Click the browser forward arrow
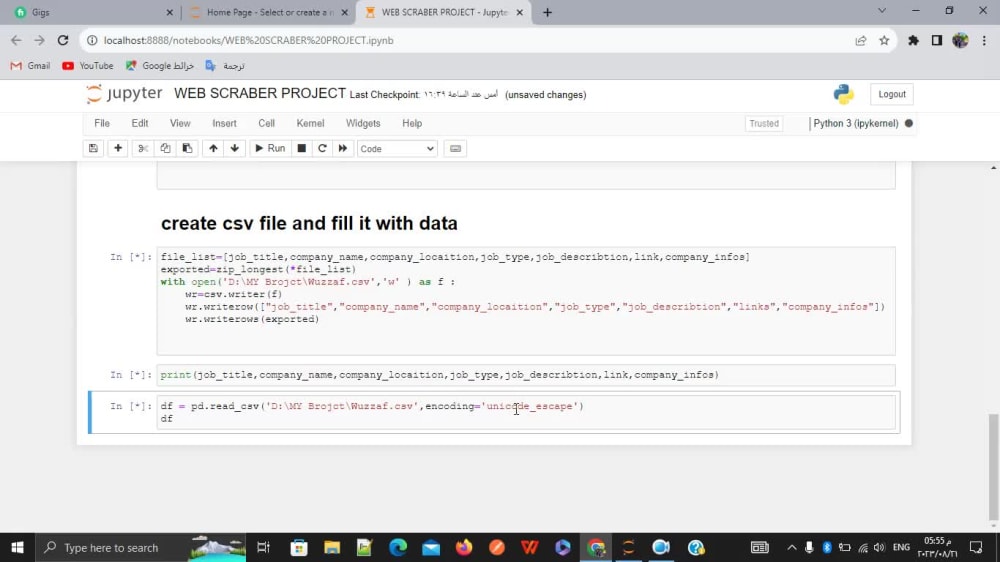The image size is (1000, 562). [40, 40]
